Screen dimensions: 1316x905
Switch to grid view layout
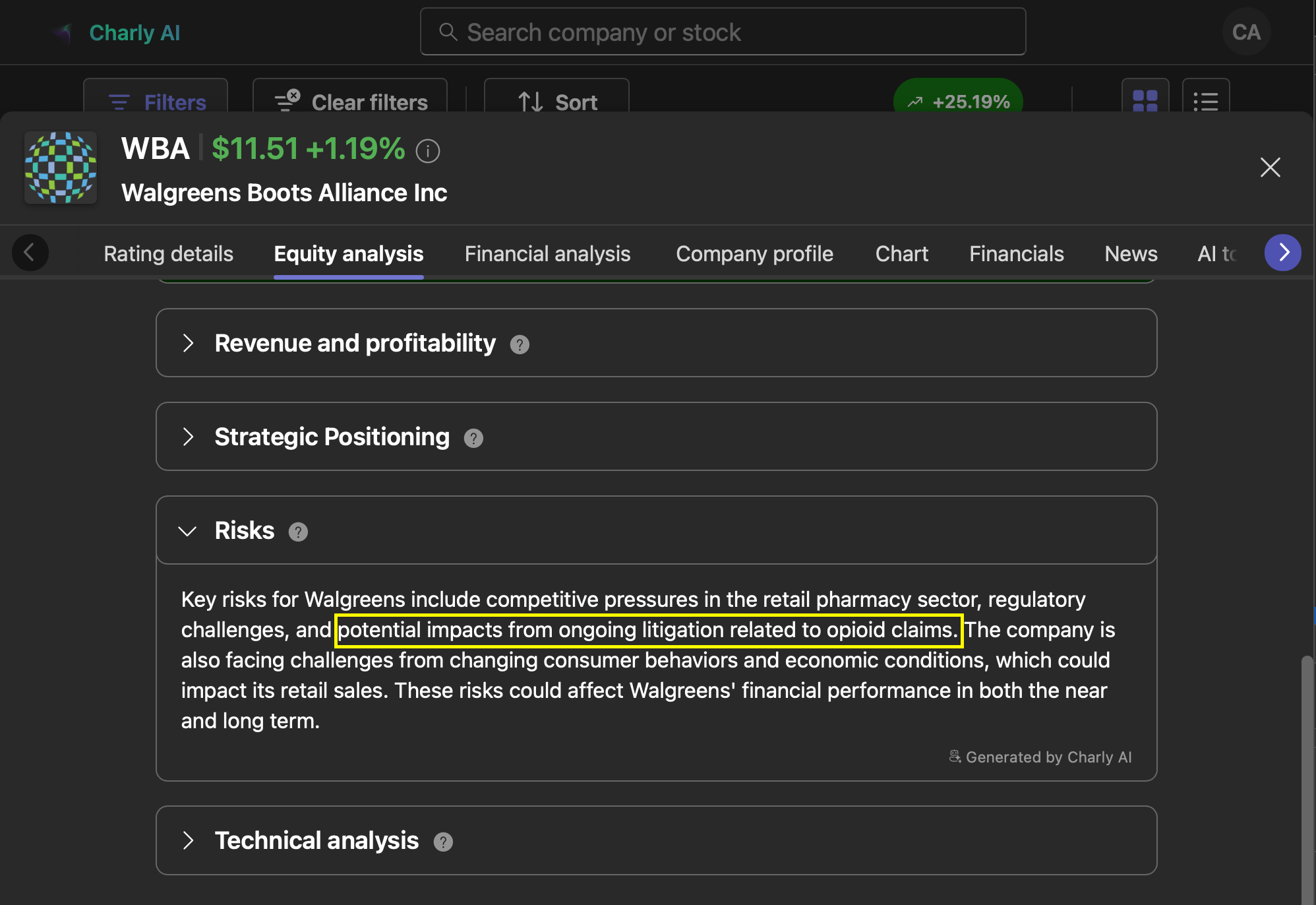1145,100
